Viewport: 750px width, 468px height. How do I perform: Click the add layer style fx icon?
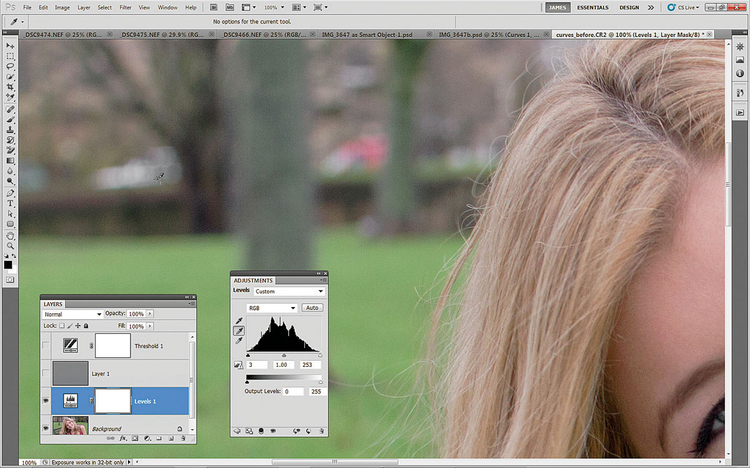click(123, 438)
